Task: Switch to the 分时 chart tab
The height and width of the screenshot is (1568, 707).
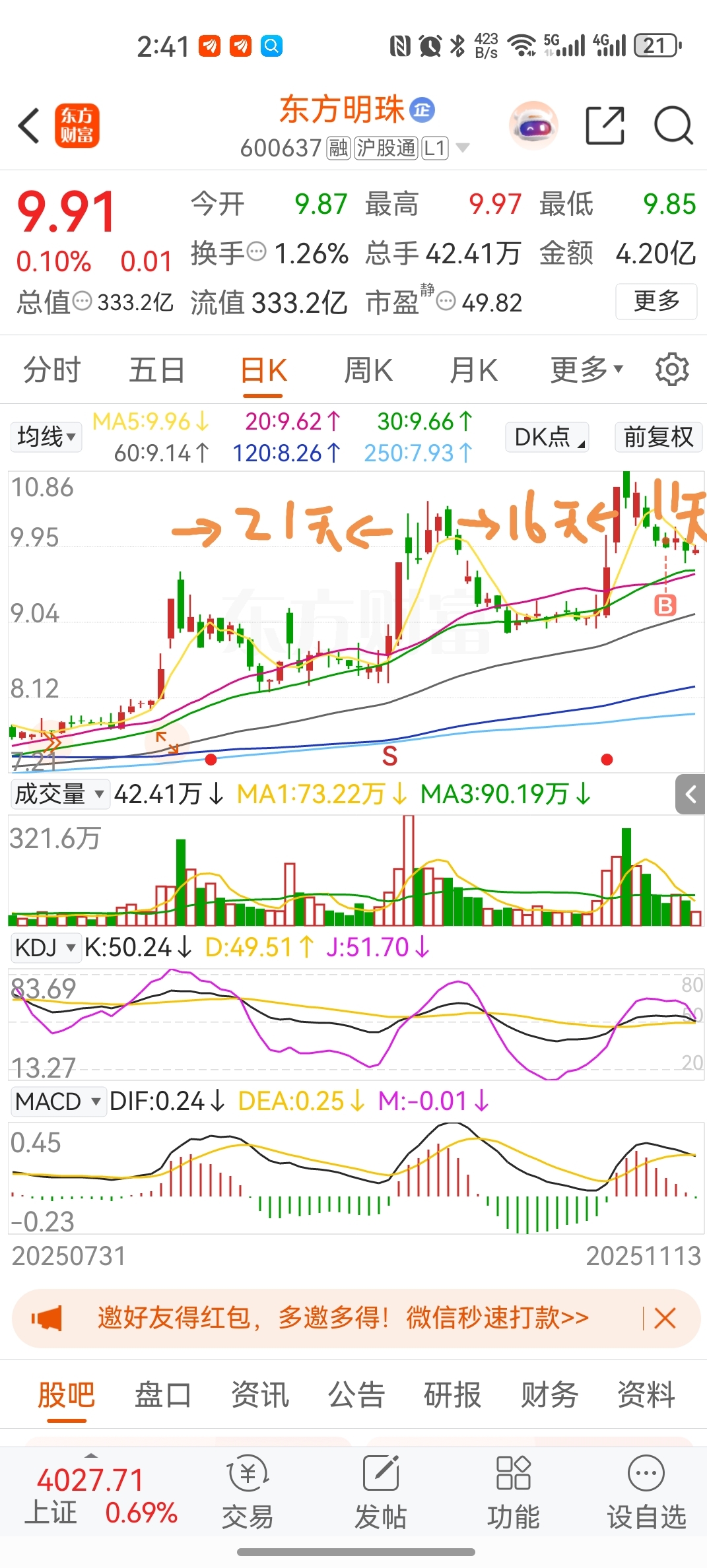Action: (52, 370)
